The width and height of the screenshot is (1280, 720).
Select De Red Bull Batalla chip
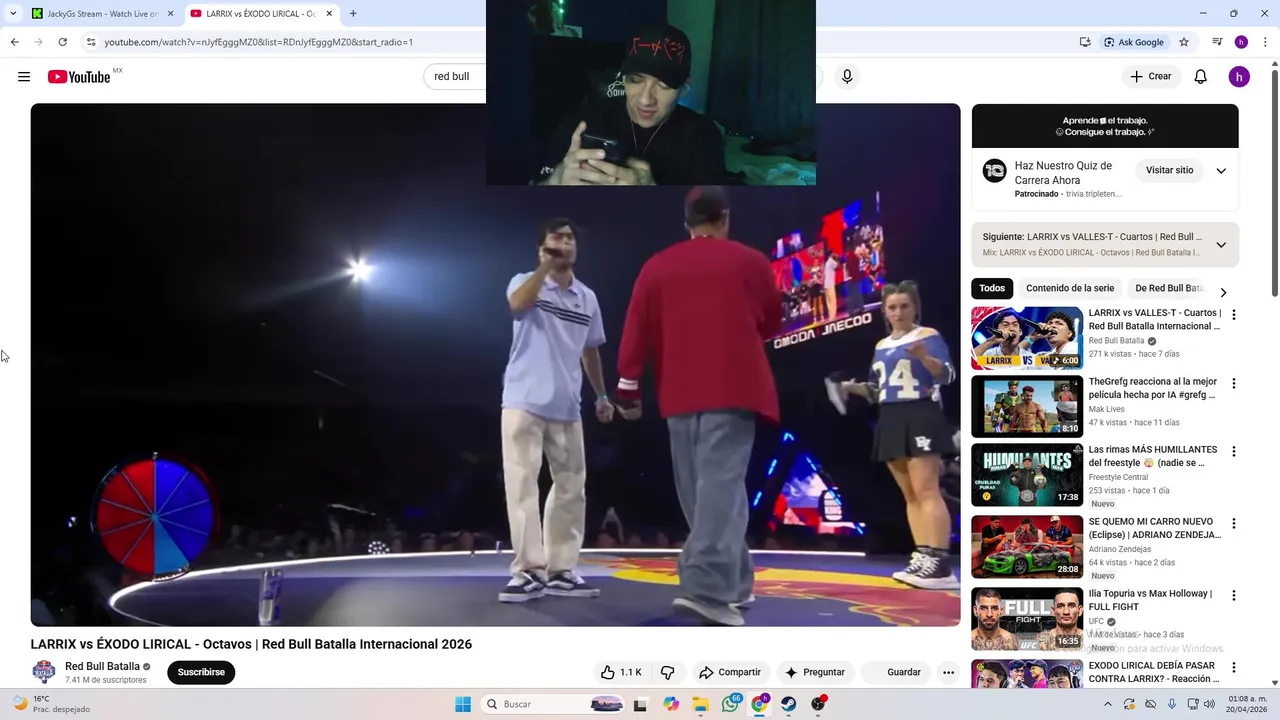coord(1168,288)
